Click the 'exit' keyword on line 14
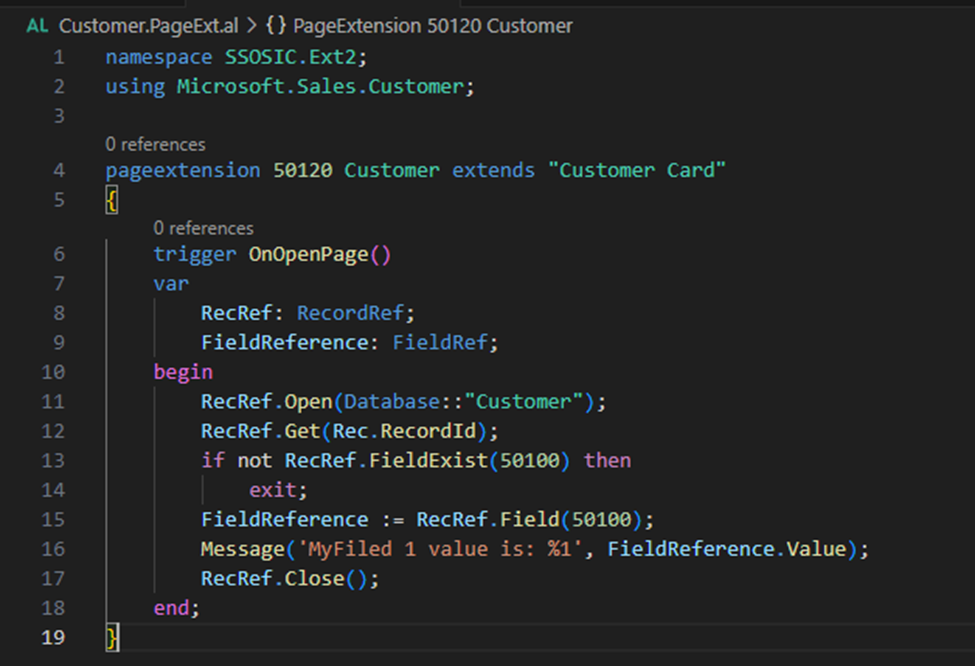Image resolution: width=975 pixels, height=666 pixels. 273,490
